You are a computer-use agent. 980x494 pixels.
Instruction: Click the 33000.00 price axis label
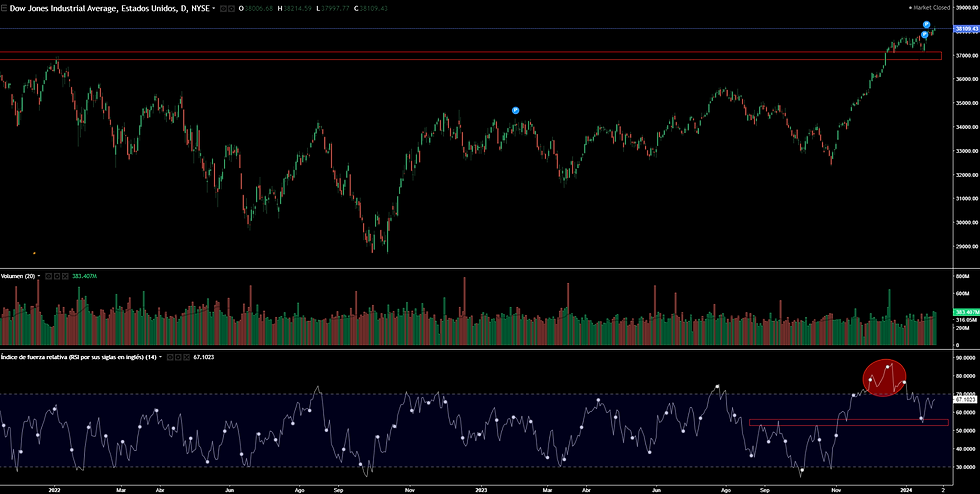coord(966,151)
